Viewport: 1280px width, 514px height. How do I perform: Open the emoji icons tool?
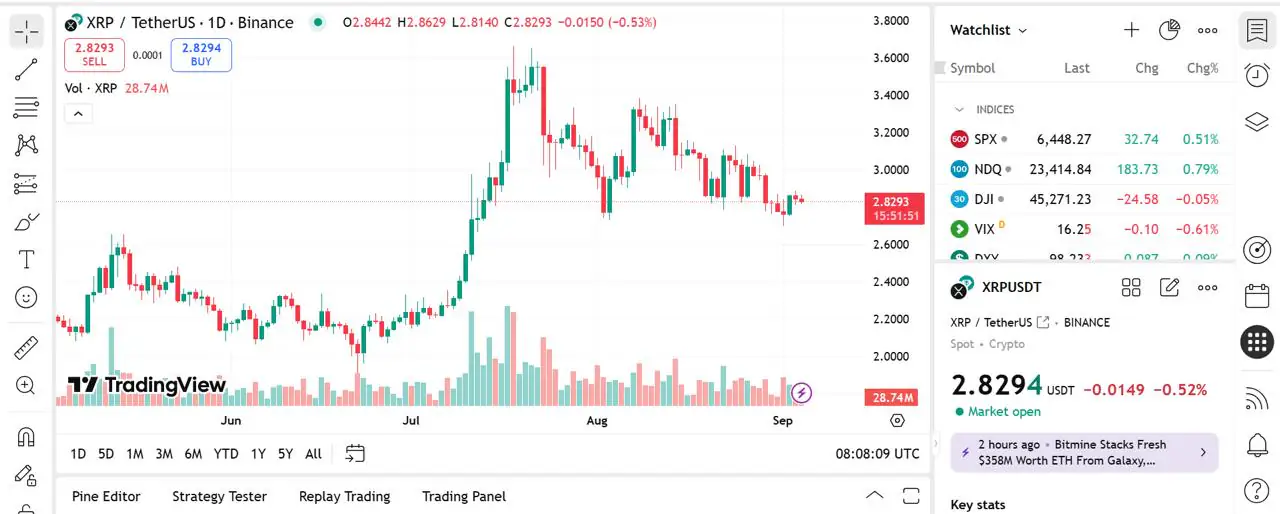[26, 298]
